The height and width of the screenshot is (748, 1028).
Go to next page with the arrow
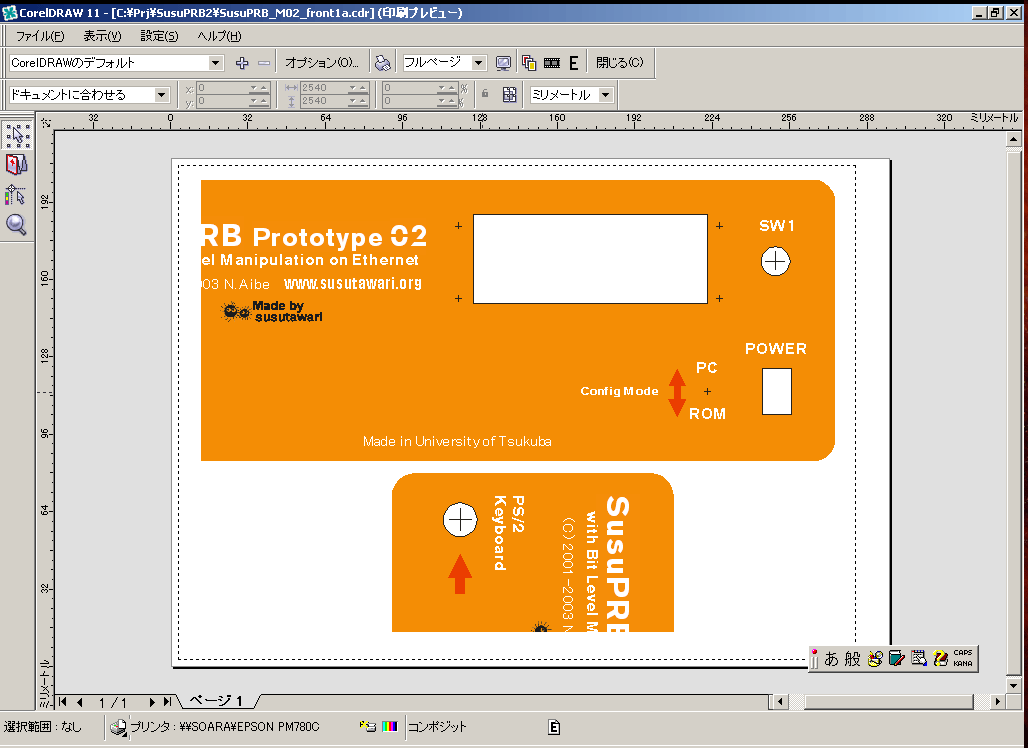pyautogui.click(x=151, y=701)
